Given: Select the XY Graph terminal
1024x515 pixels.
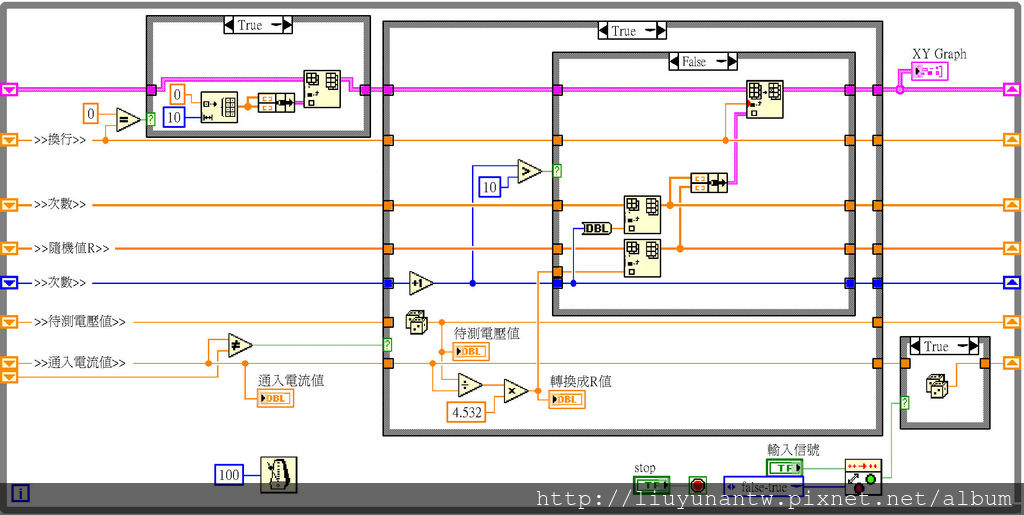Looking at the screenshot, I should 929,71.
